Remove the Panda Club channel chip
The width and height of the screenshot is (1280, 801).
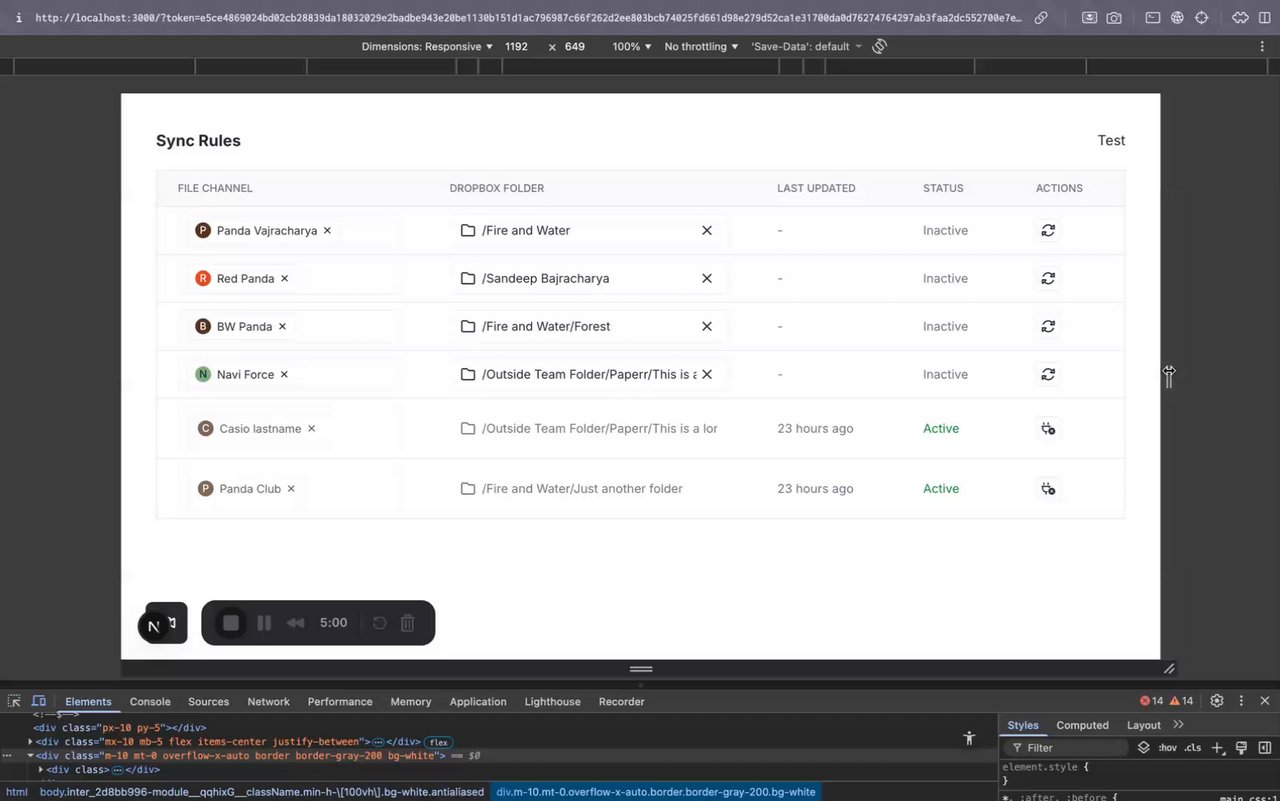coord(291,489)
